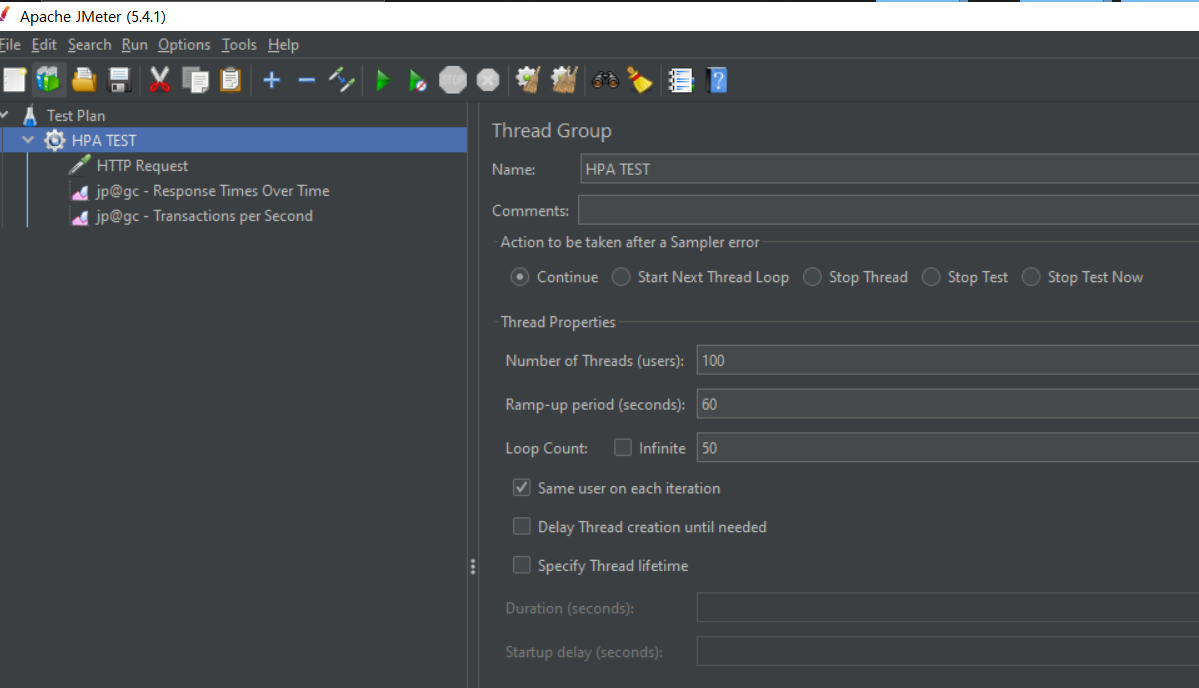Collapse the Test Plan tree node
The height and width of the screenshot is (688, 1199).
click(x=5, y=115)
